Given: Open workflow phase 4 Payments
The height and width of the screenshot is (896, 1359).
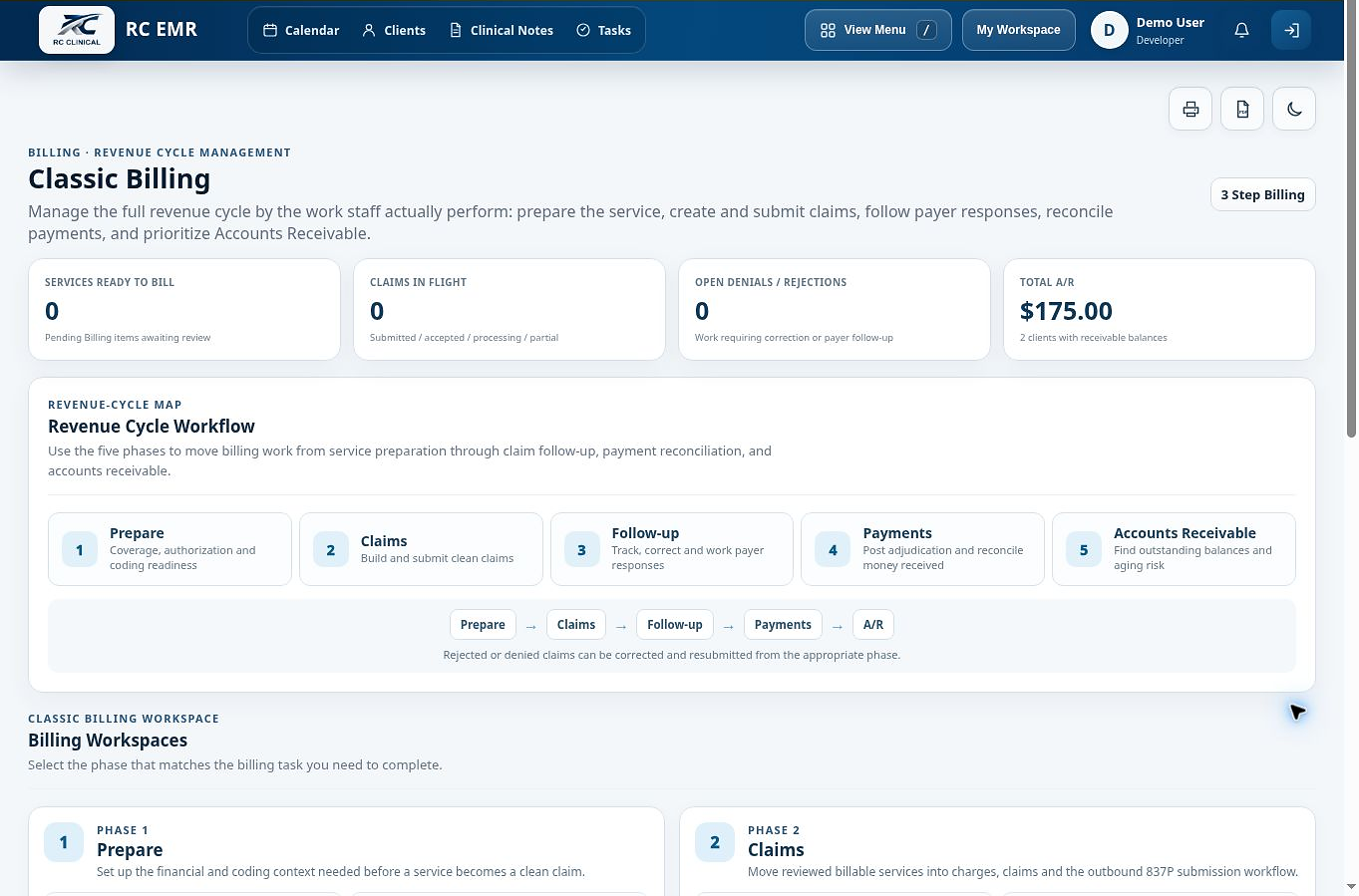Looking at the screenshot, I should (x=922, y=549).
